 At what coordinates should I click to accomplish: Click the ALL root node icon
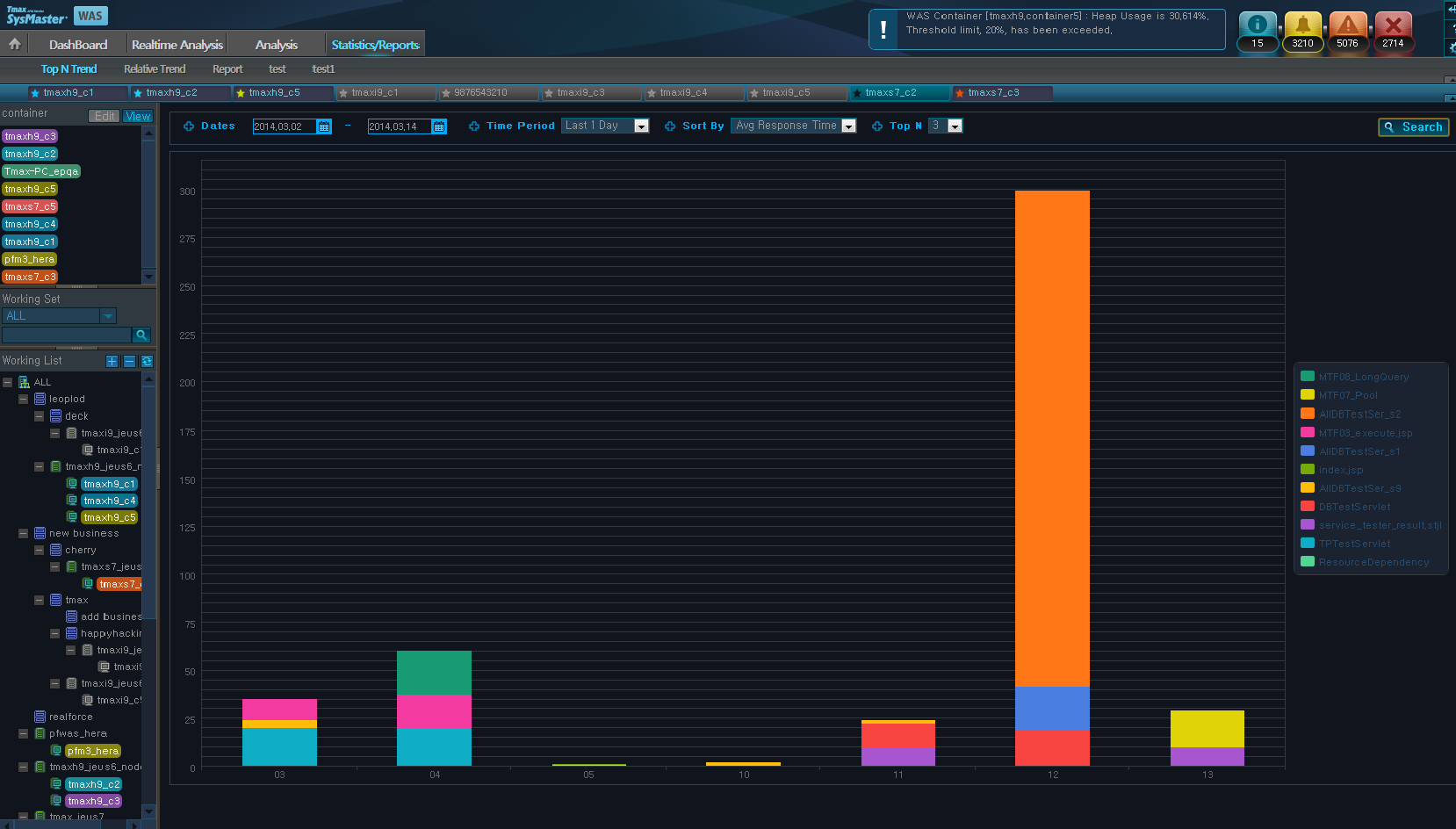[x=25, y=382]
